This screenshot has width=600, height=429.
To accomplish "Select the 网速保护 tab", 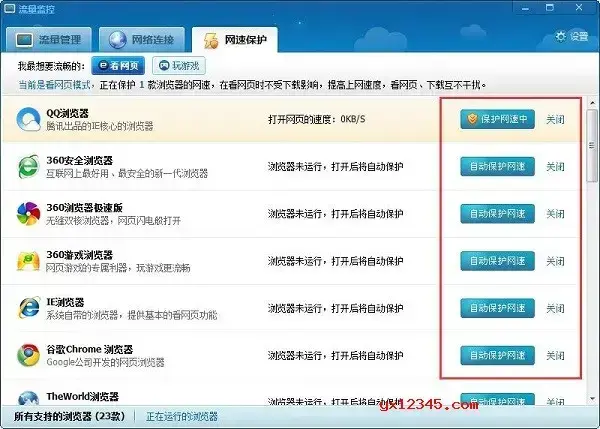I will click(235, 39).
